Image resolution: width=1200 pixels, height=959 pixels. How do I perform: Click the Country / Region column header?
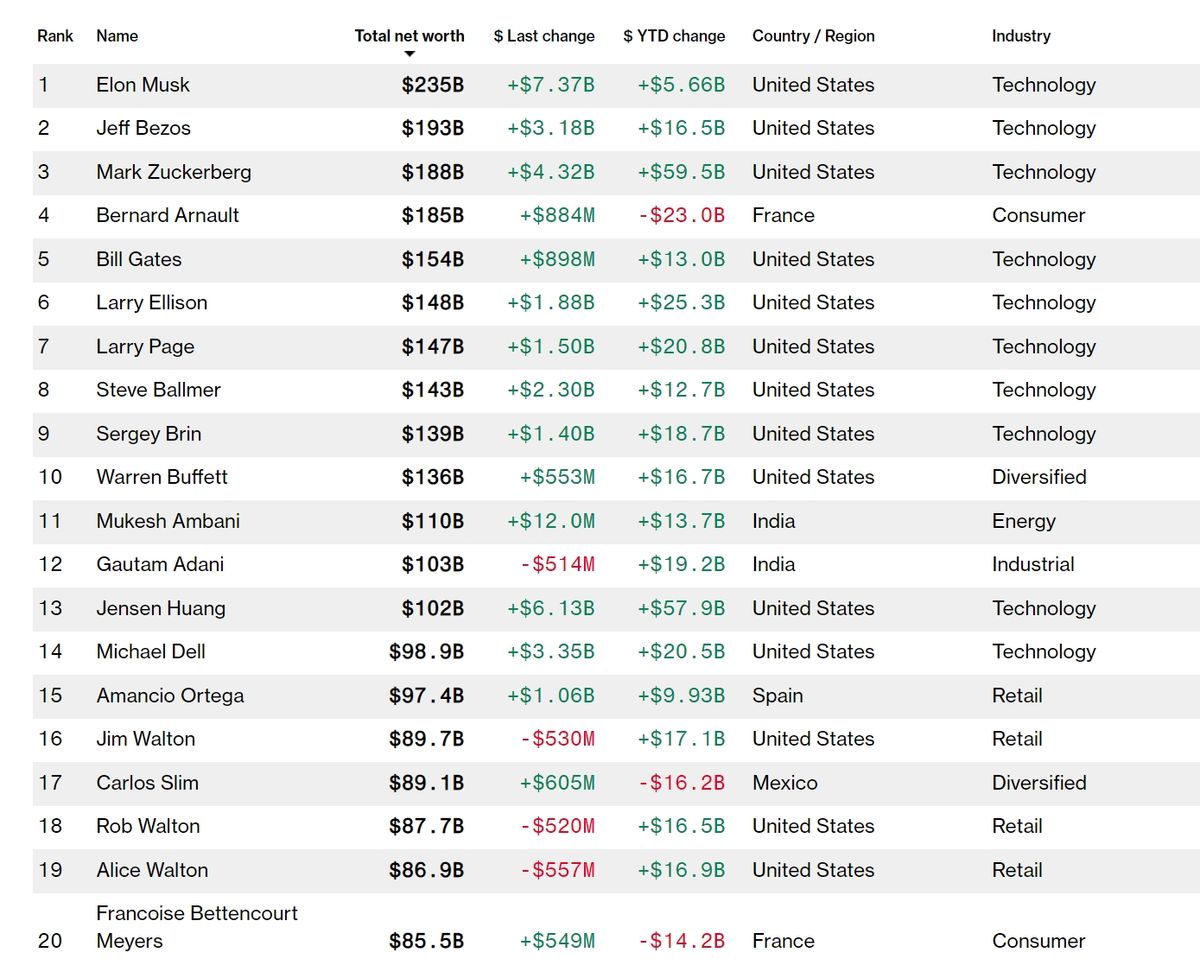point(813,36)
